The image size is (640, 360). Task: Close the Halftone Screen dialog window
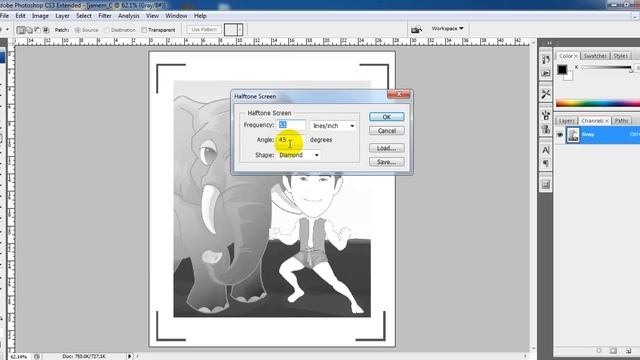398,94
